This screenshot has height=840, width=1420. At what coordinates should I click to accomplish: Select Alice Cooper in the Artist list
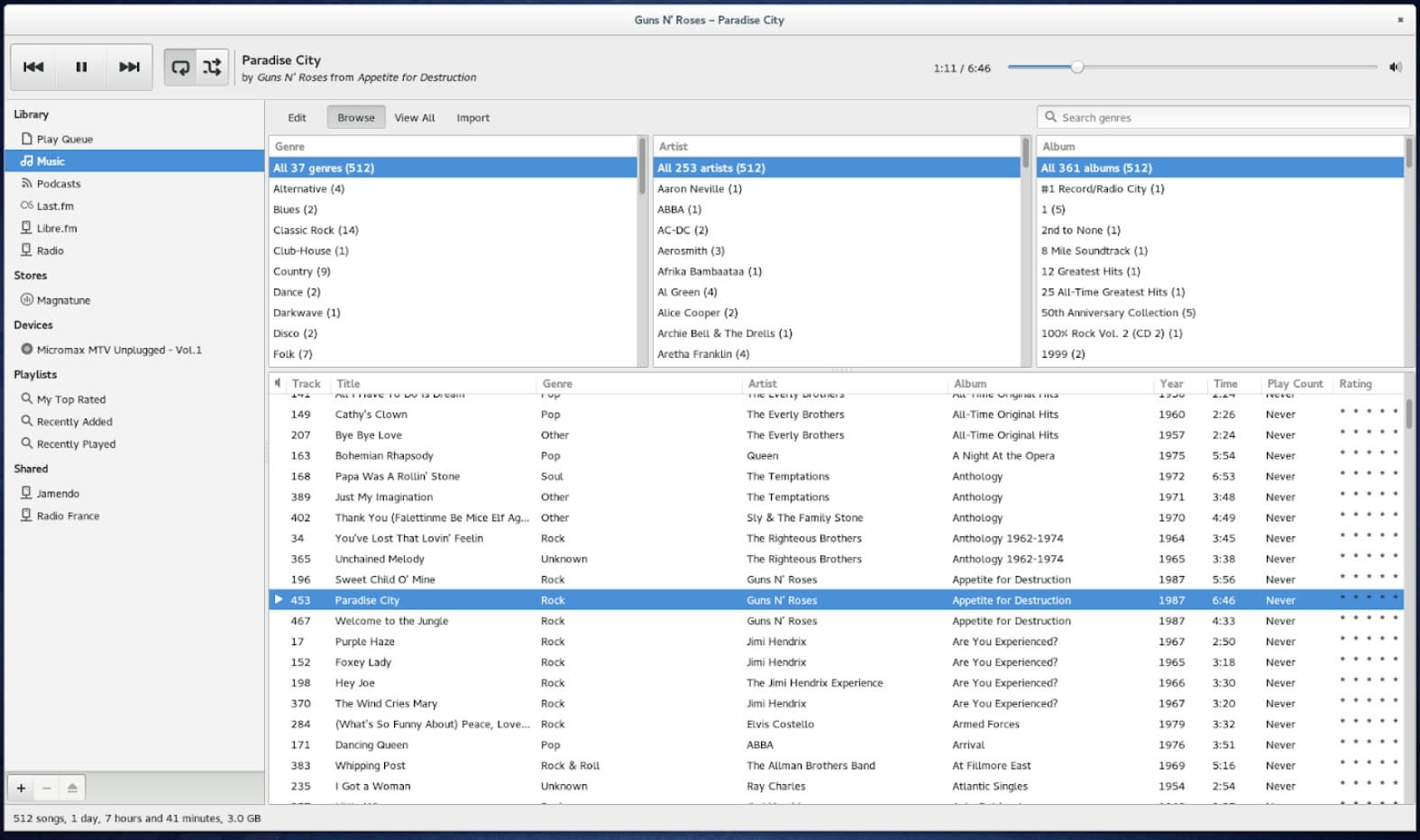(x=837, y=313)
